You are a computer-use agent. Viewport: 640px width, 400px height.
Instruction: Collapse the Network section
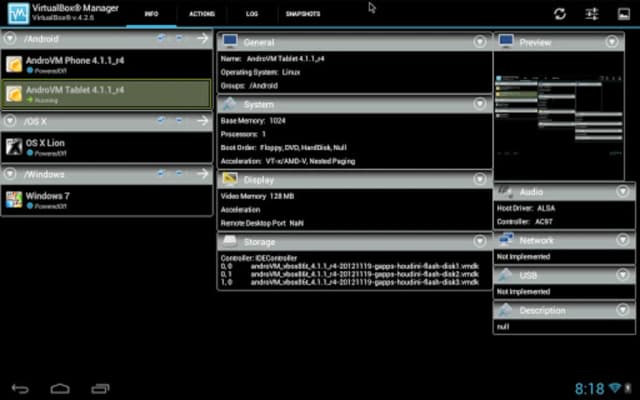[623, 240]
